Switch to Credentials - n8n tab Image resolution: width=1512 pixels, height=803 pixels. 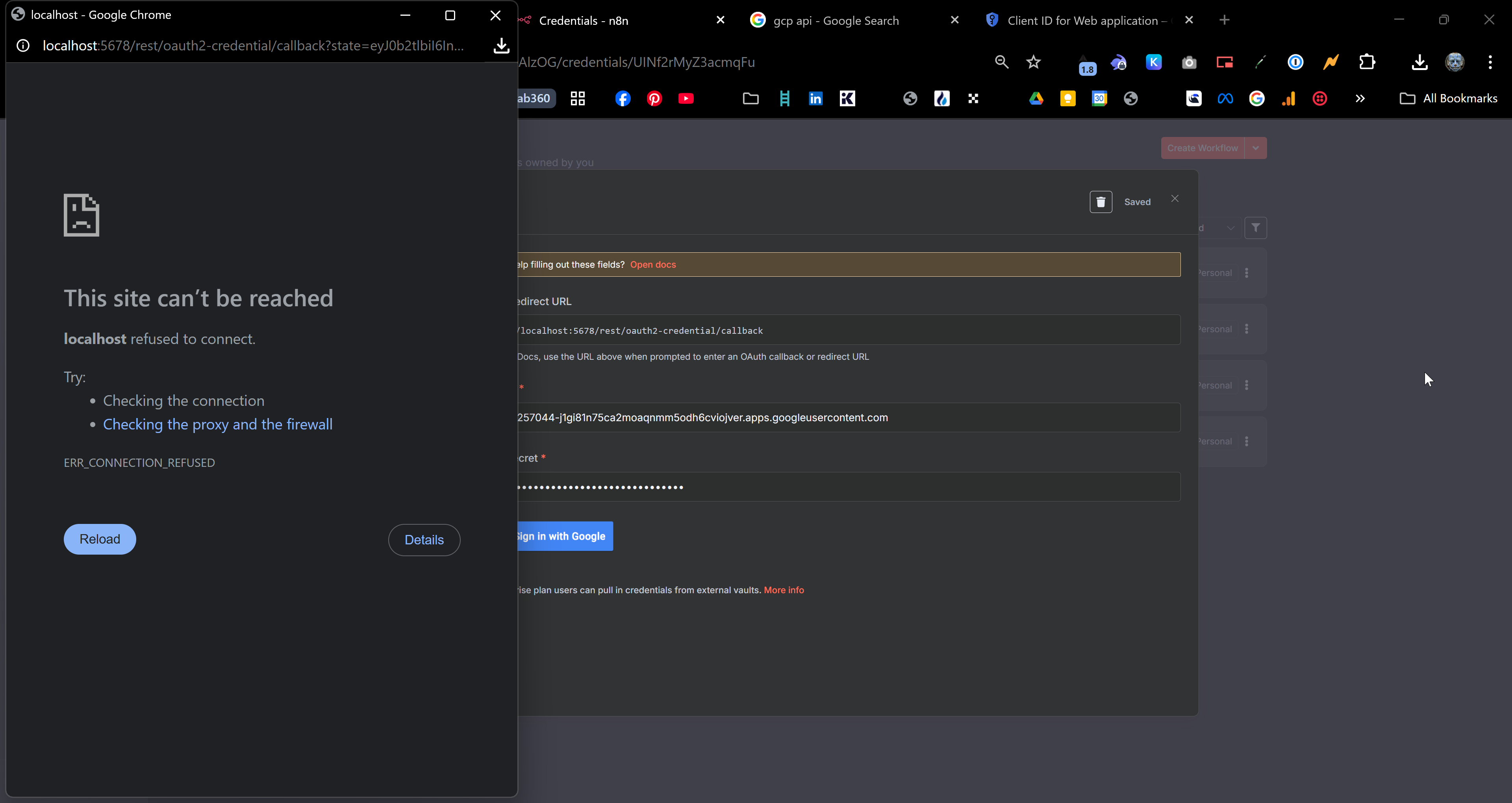tap(616, 20)
